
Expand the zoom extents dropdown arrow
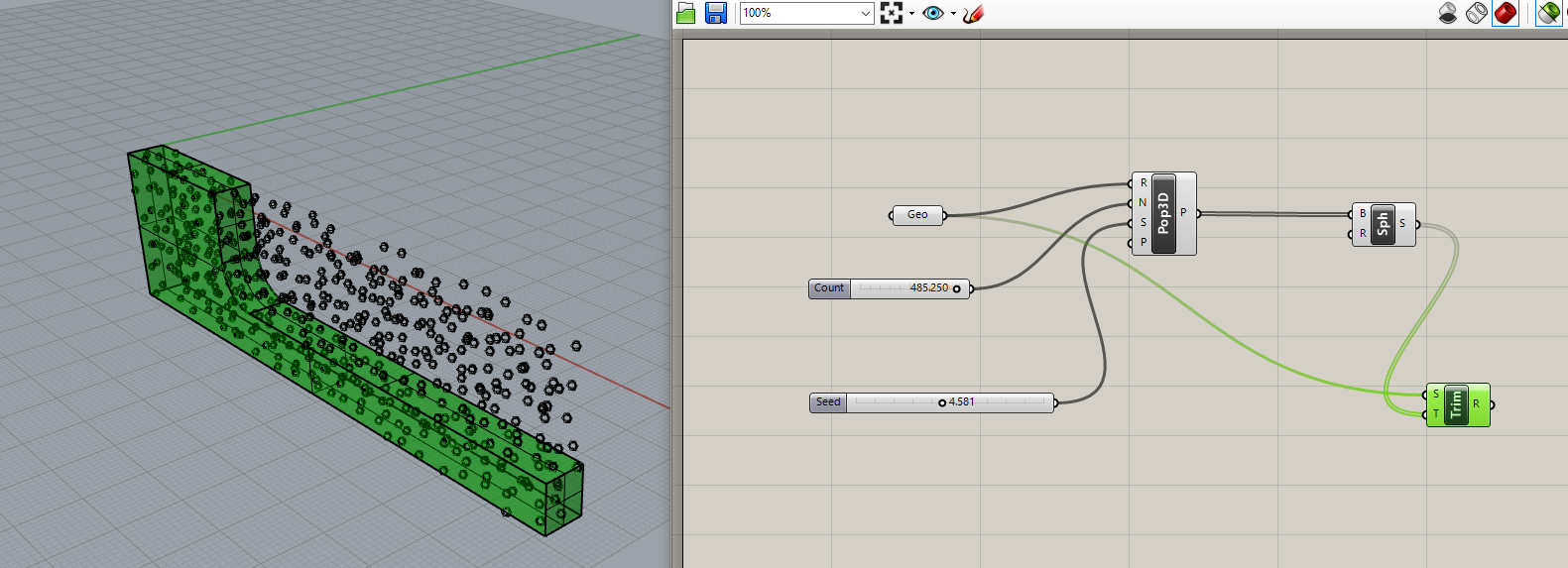coord(911,14)
